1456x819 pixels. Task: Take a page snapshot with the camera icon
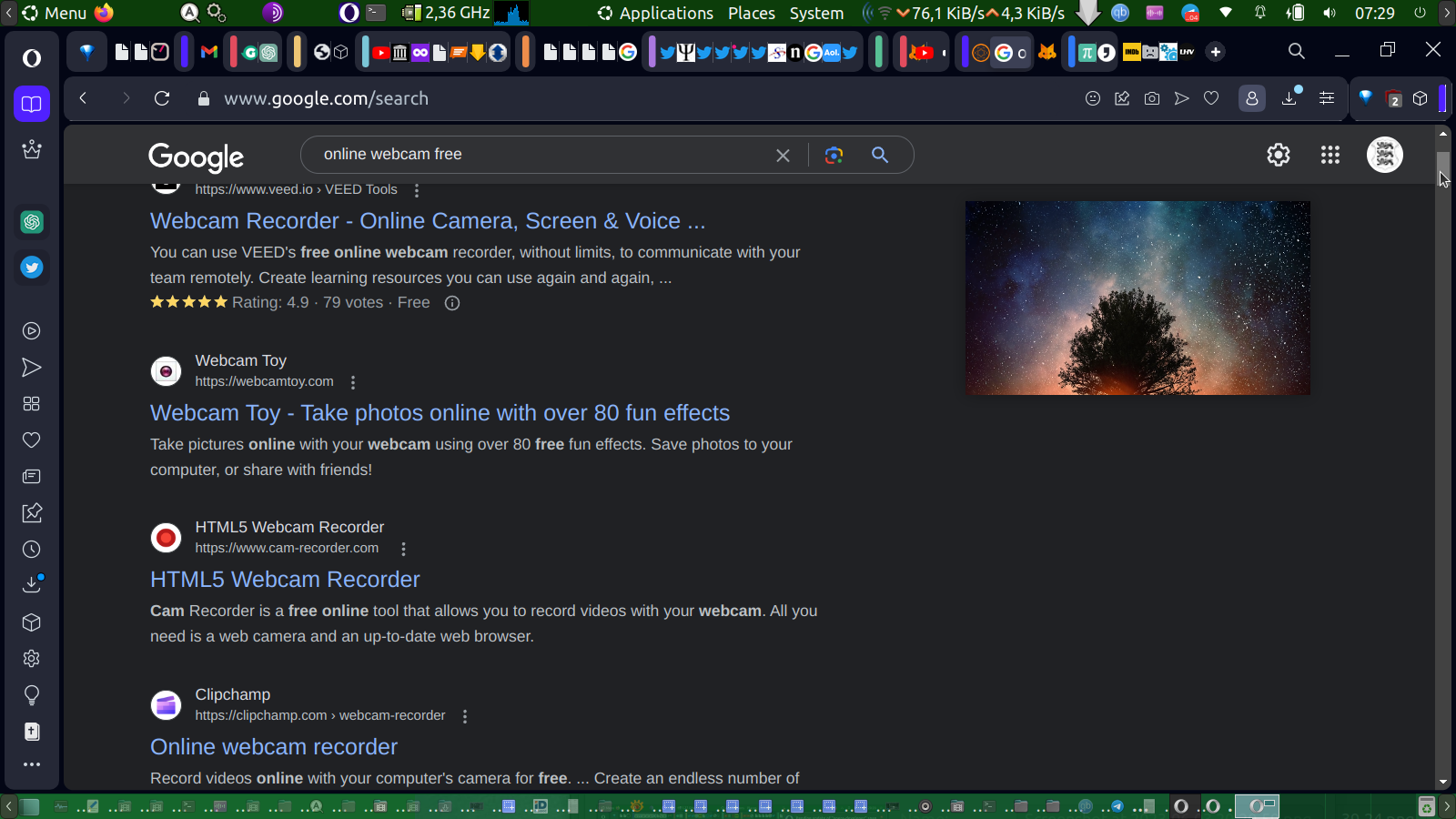pos(1152,98)
